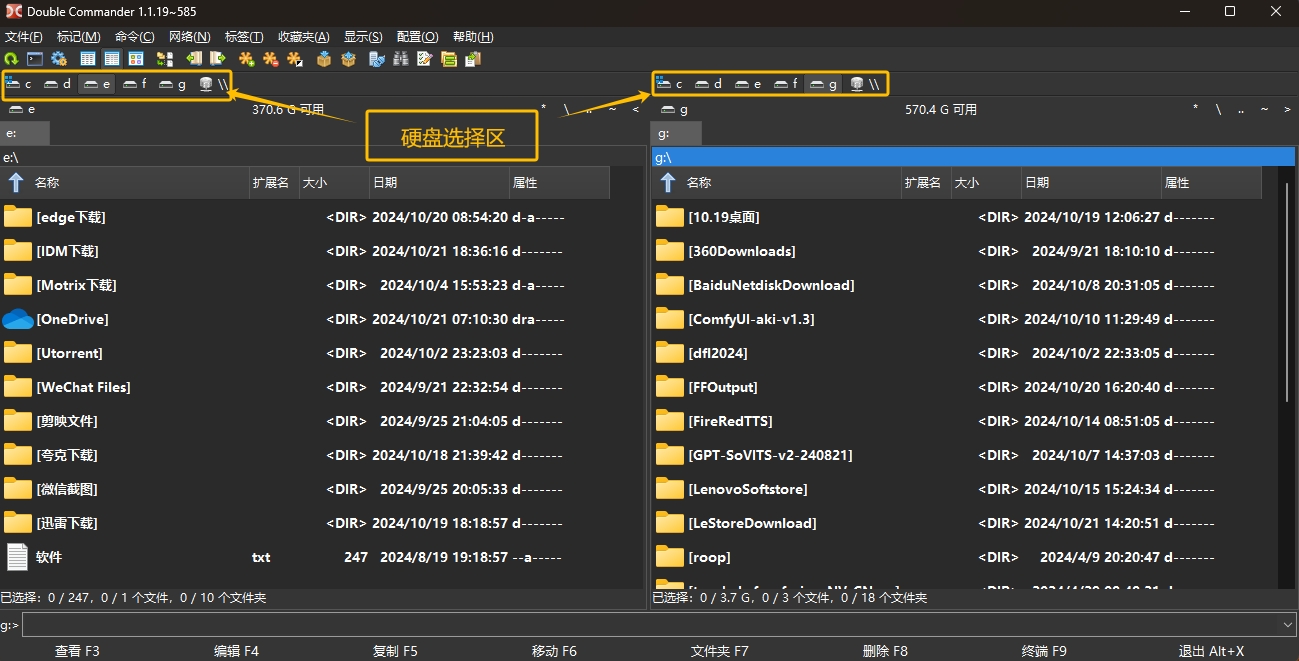Open the 标签(T) menu
1299x661 pixels.
pyautogui.click(x=244, y=37)
